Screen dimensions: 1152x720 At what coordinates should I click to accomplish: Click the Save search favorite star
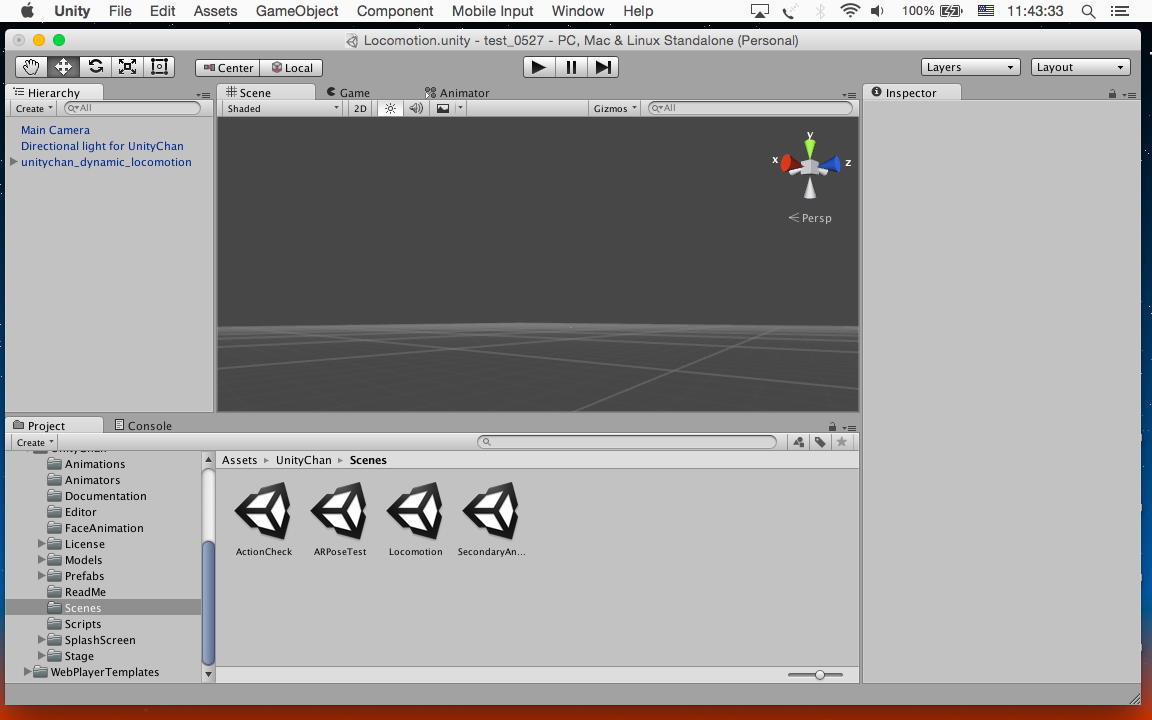pyautogui.click(x=842, y=442)
